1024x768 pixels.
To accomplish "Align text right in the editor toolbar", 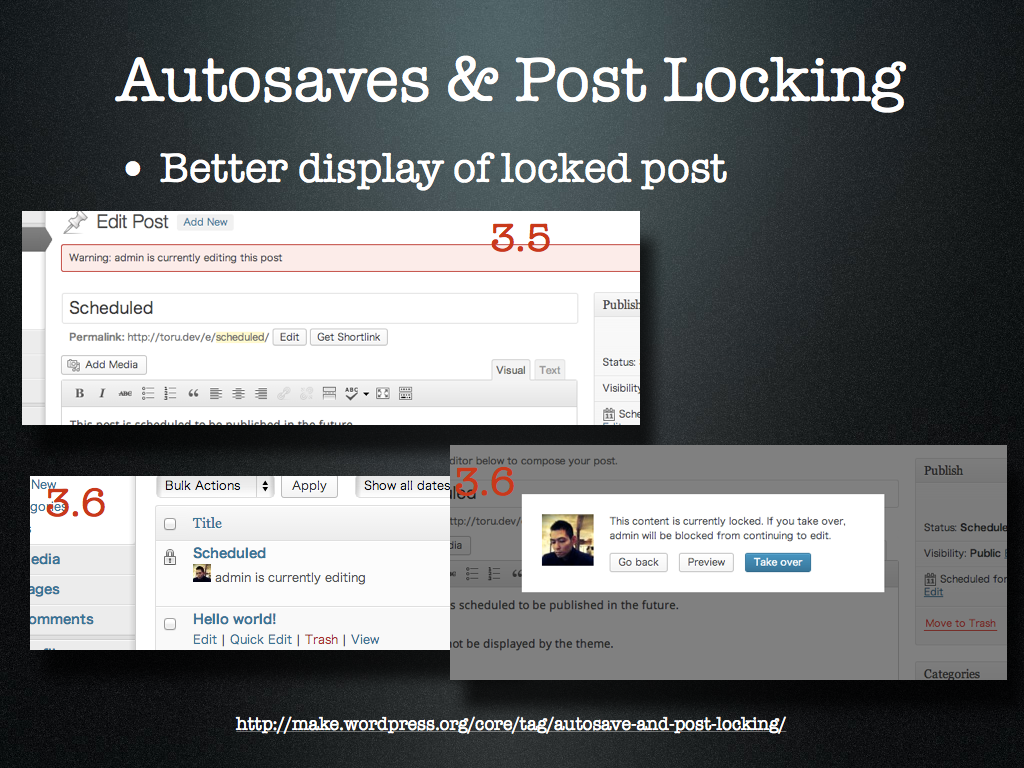I will coord(261,393).
